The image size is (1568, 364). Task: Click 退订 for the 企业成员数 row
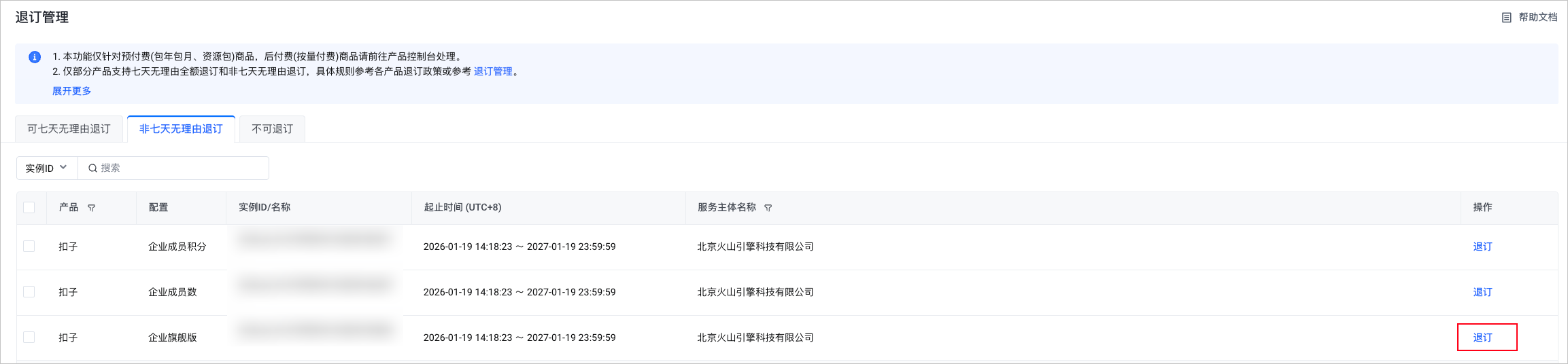point(1482,292)
